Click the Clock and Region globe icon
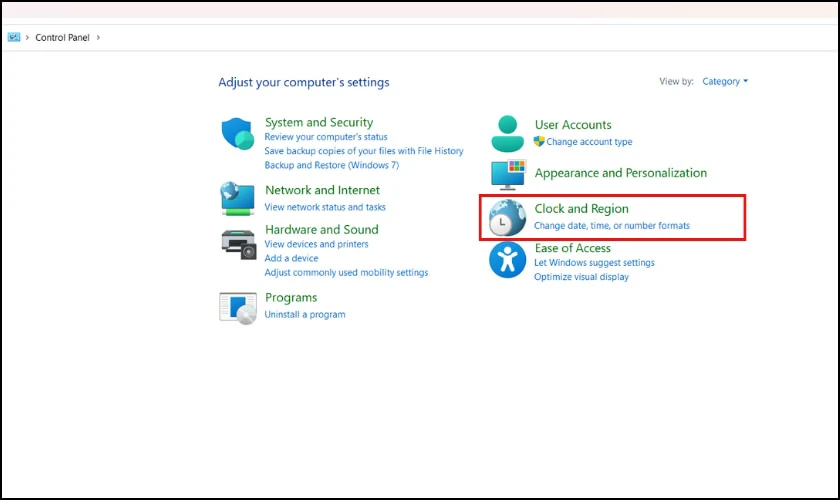Screen dimensions: 840x500 point(507,218)
